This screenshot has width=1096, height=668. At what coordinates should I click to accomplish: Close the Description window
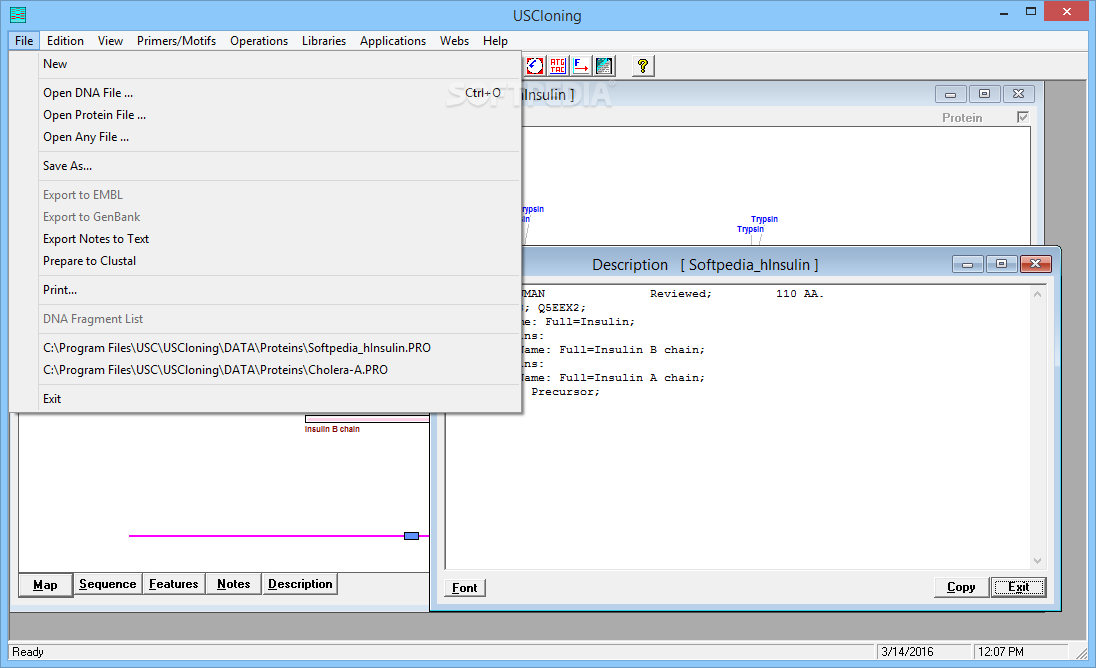point(1036,263)
